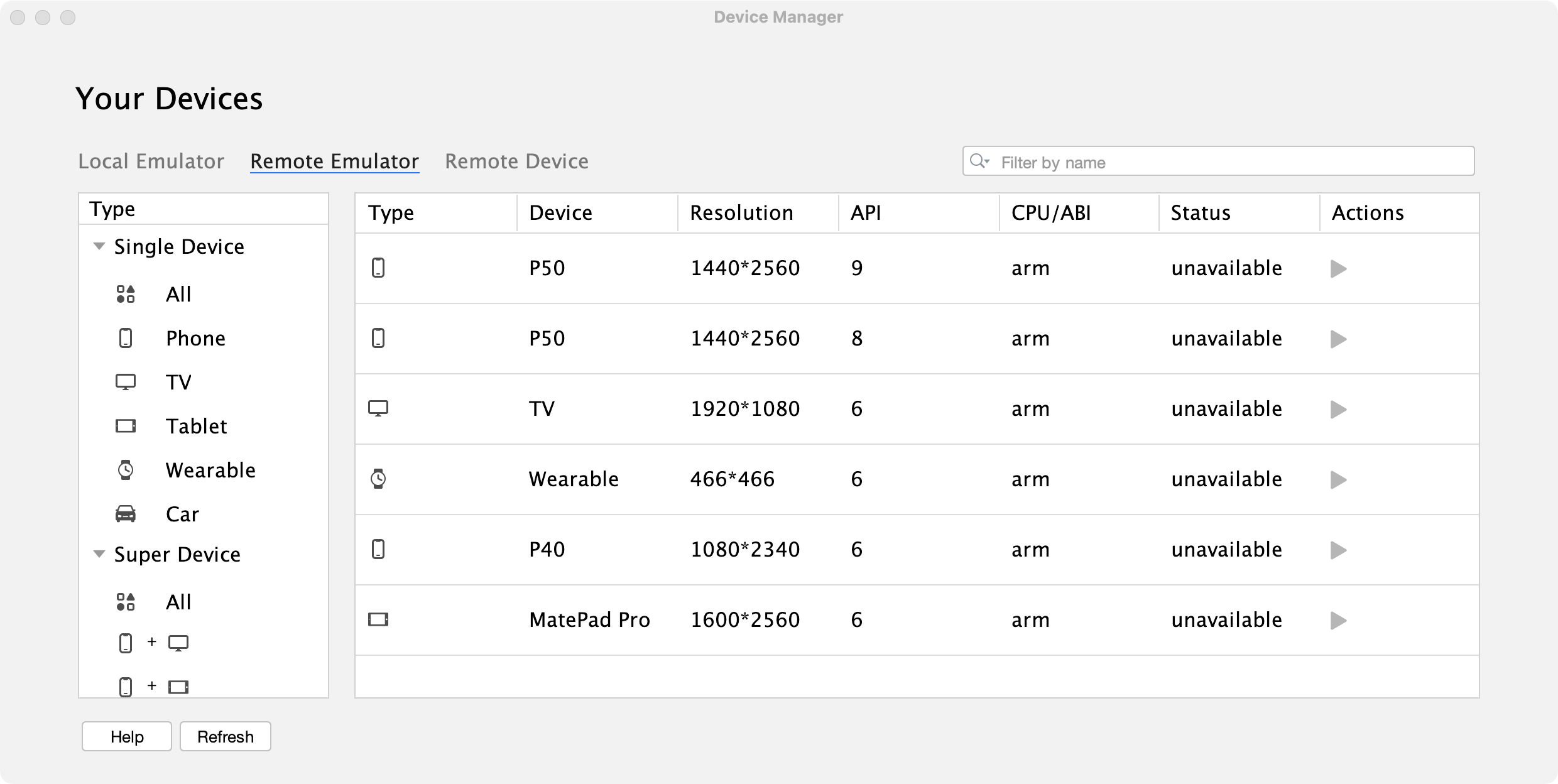1558x784 pixels.
Task: Select the P40 device name
Action: point(547,550)
